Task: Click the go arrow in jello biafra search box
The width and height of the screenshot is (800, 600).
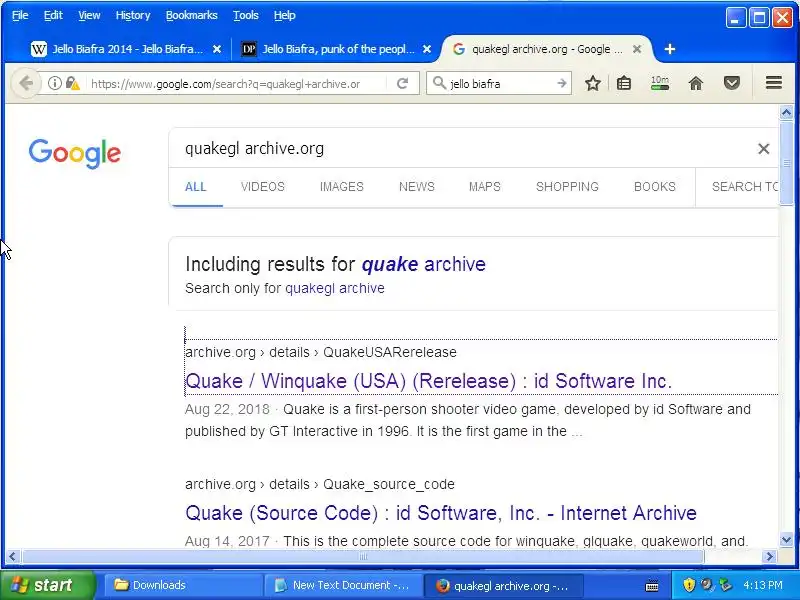Action: (561, 83)
